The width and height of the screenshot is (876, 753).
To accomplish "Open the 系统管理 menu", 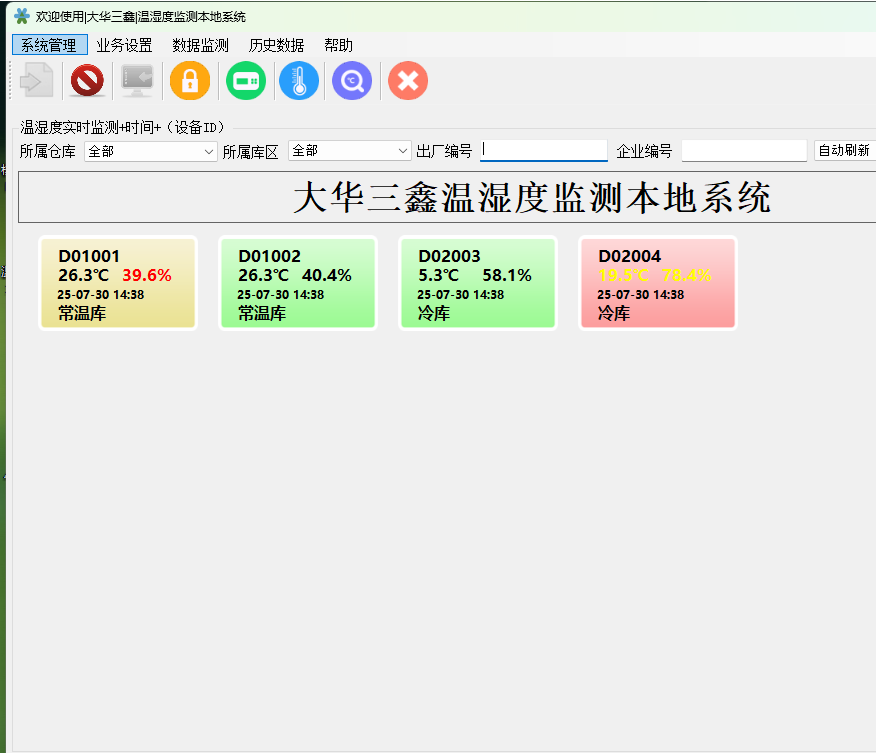I will pos(49,45).
